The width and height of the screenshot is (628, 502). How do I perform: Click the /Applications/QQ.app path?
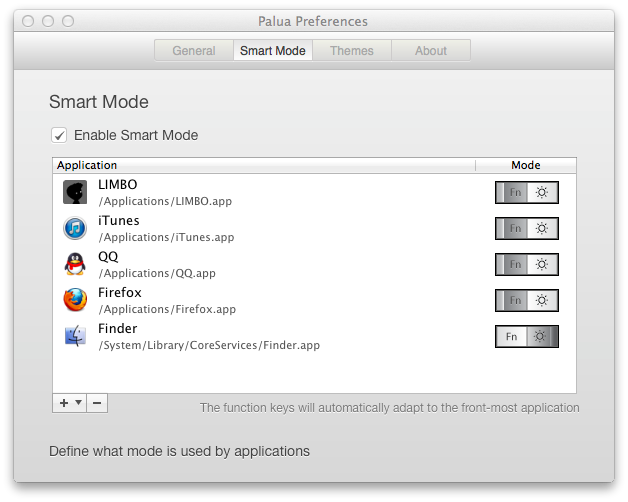click(157, 273)
